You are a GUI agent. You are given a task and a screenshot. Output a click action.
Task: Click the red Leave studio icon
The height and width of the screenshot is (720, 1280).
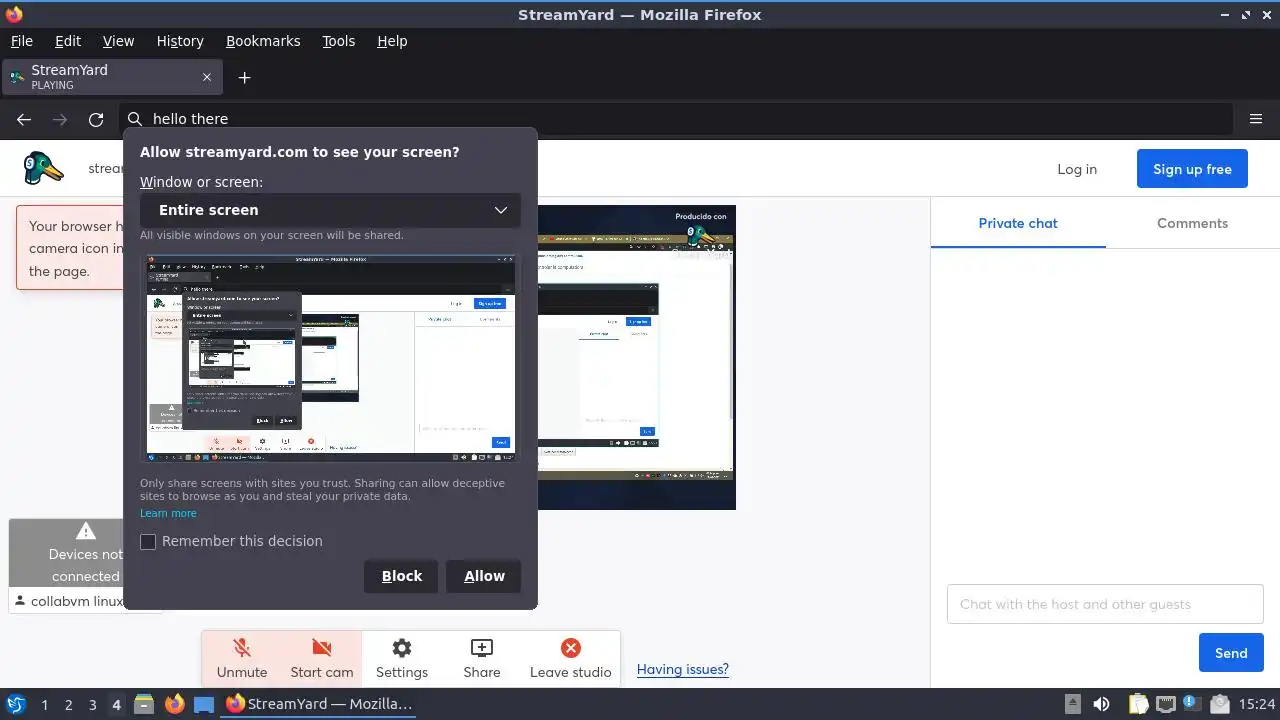pos(571,648)
